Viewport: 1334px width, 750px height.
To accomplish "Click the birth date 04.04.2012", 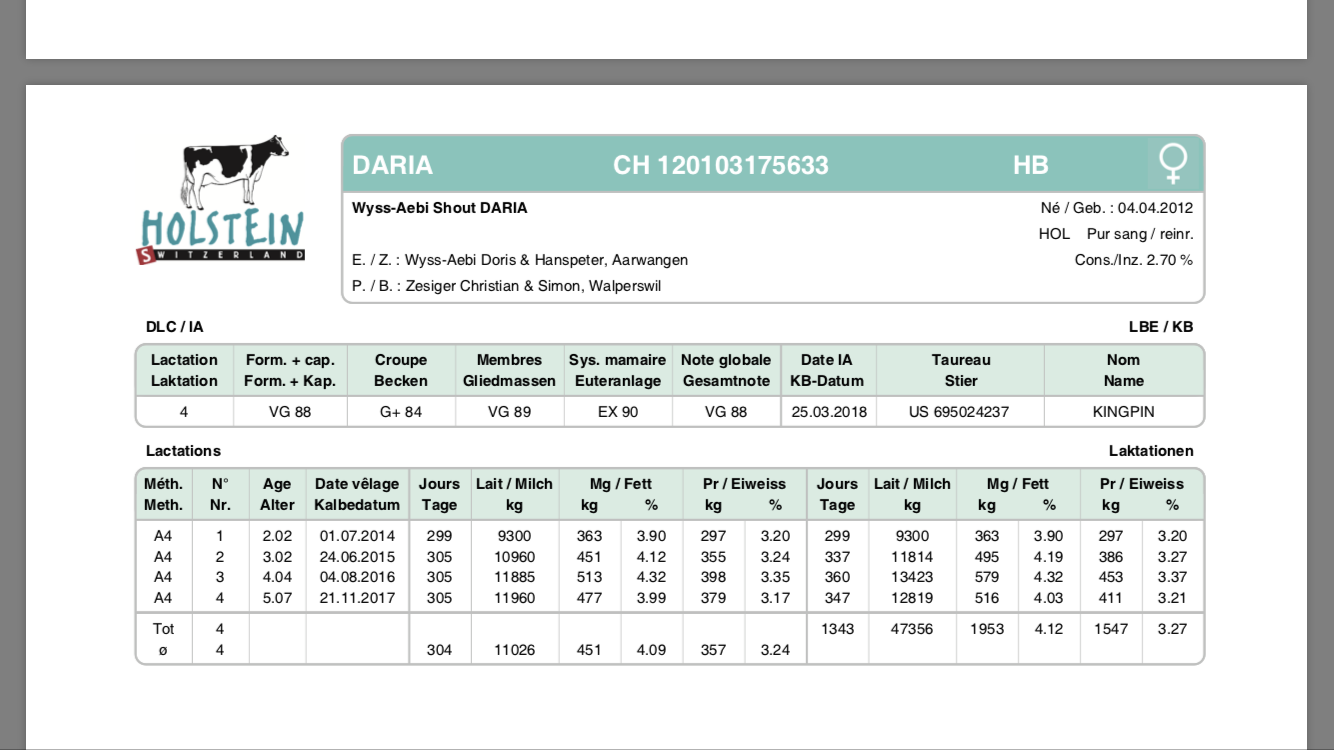I will [1155, 208].
